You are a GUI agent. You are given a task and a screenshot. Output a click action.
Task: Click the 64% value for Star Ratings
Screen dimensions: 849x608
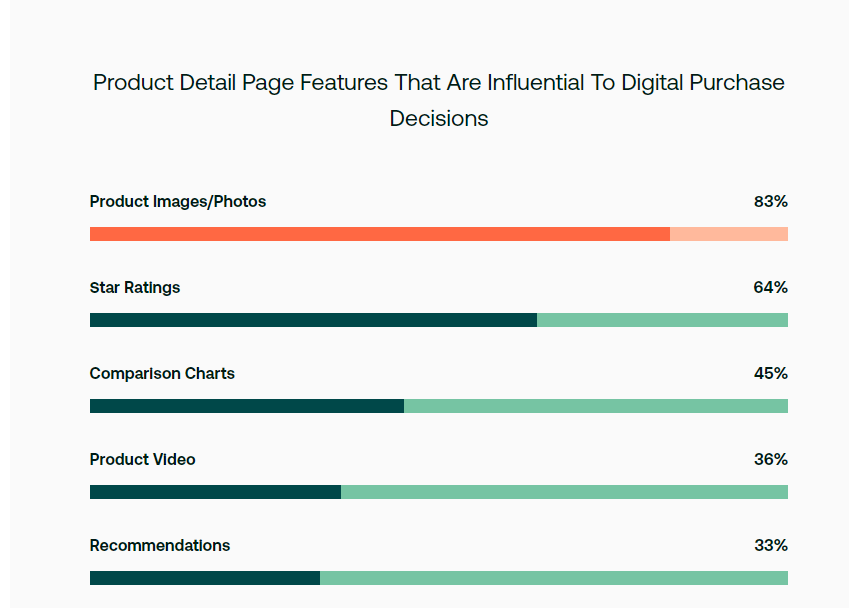click(x=770, y=288)
